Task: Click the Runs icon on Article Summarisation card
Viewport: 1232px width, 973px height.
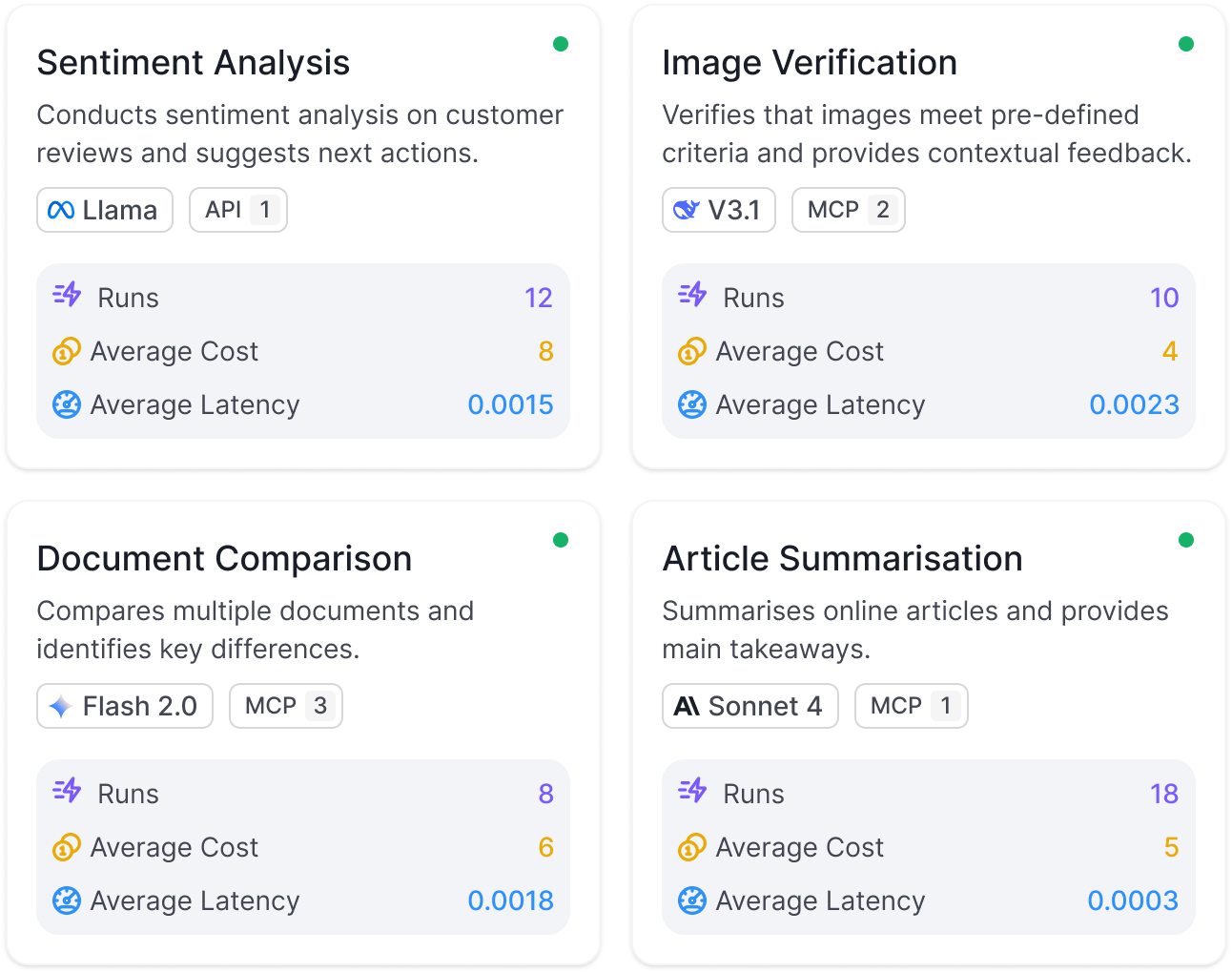Action: 692,793
